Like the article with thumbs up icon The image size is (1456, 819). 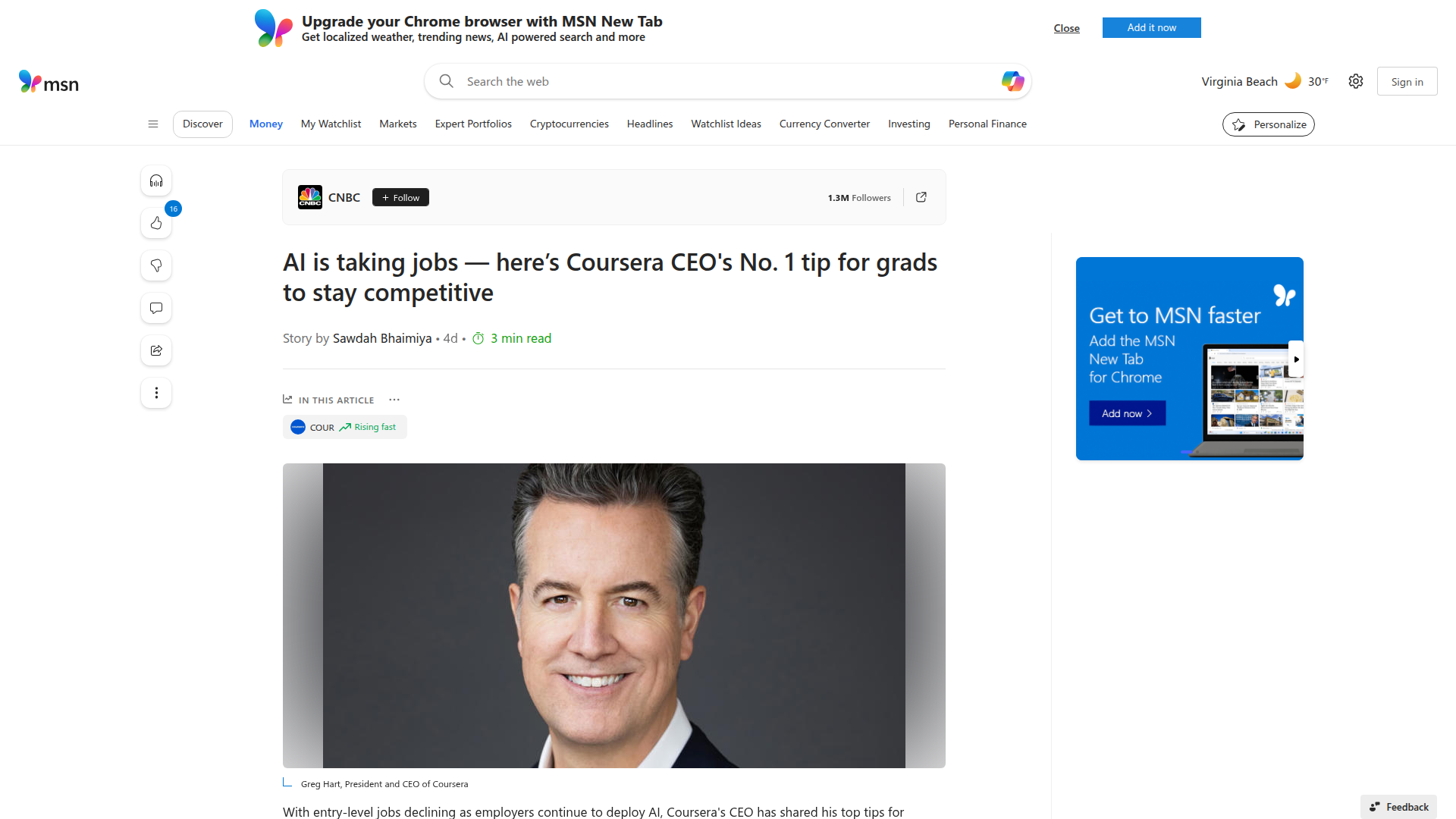(156, 223)
